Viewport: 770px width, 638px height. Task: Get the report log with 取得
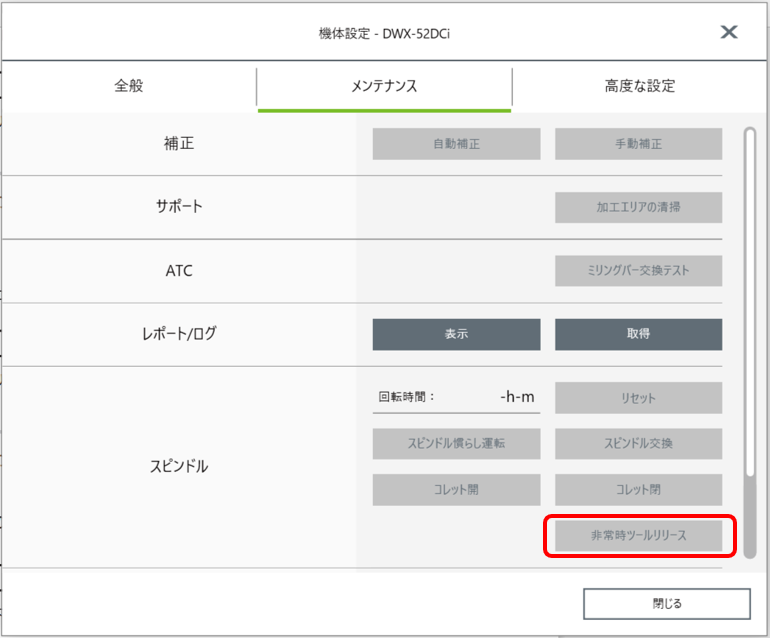pyautogui.click(x=638, y=334)
